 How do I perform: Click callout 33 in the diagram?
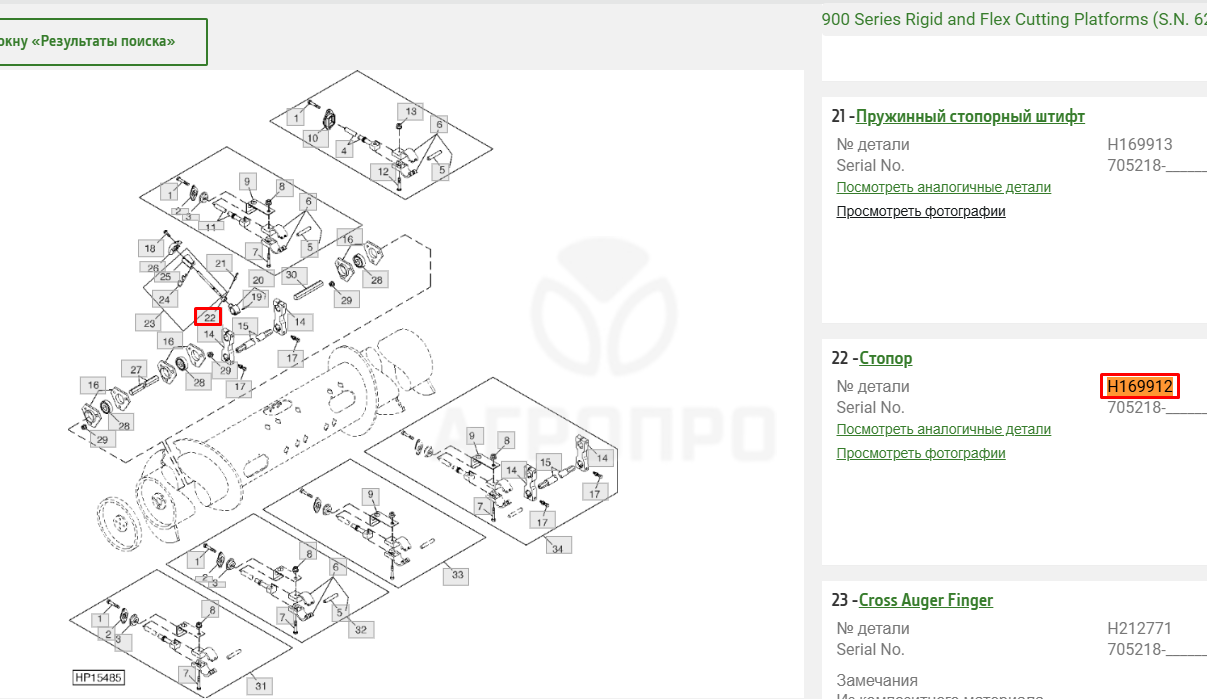click(457, 575)
